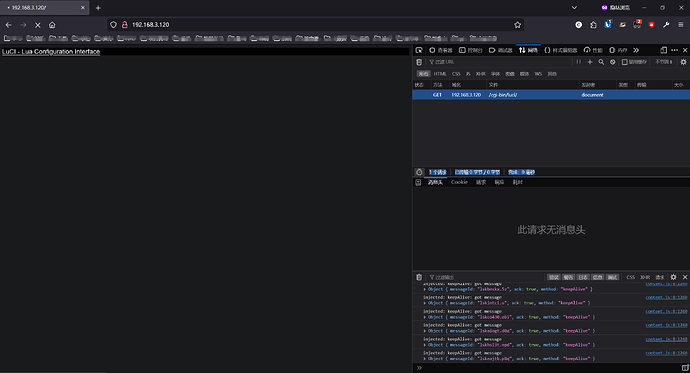Viewport: 690px width, 373px height.
Task: Select the GET /cgi-bin/luci/ request row
Action: click(551, 95)
